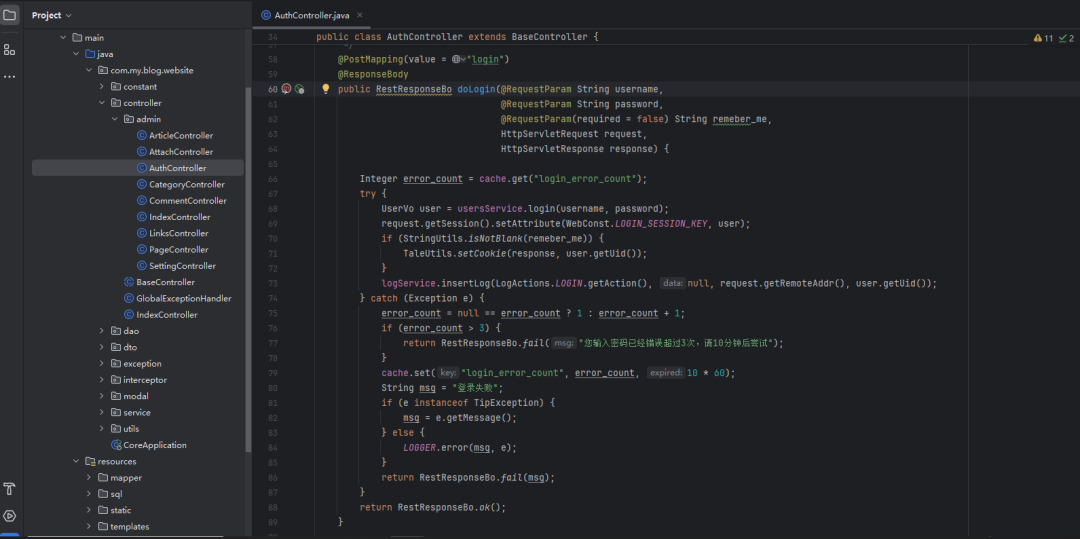Click the remeber_me parameter on line 62
This screenshot has width=1080, height=539.
740,120
